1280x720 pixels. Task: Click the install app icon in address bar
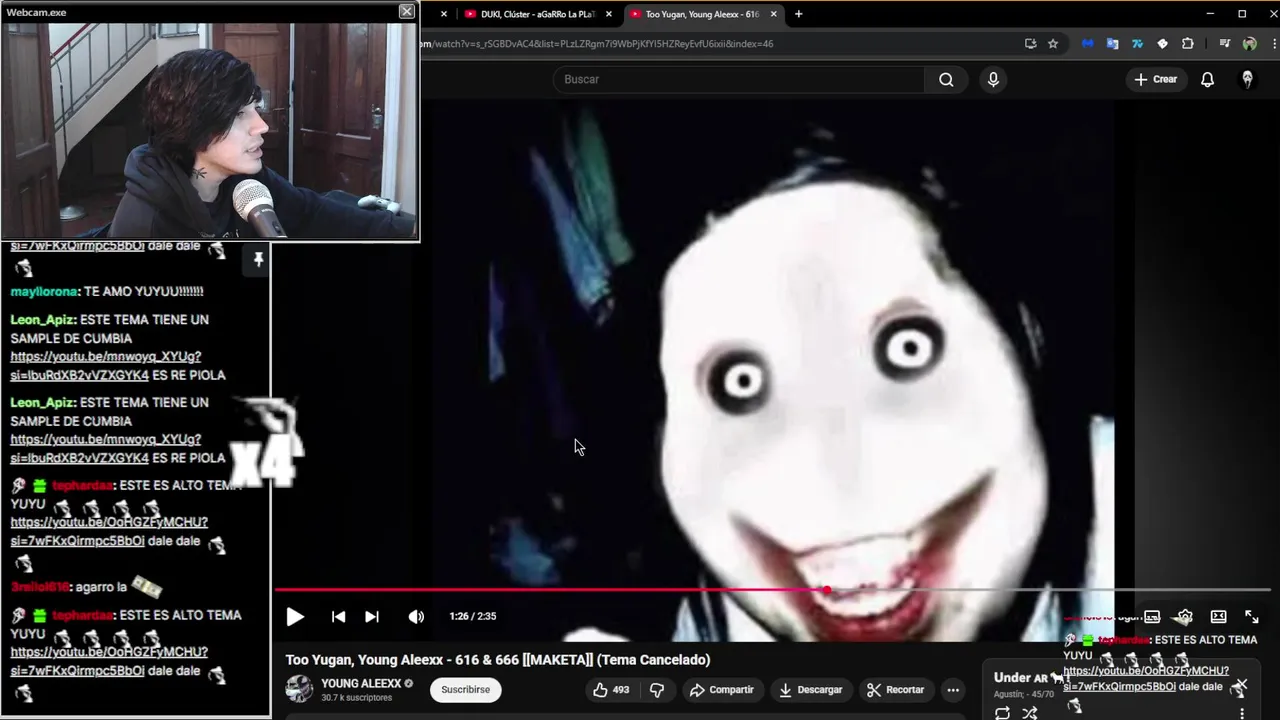[x=1031, y=44]
